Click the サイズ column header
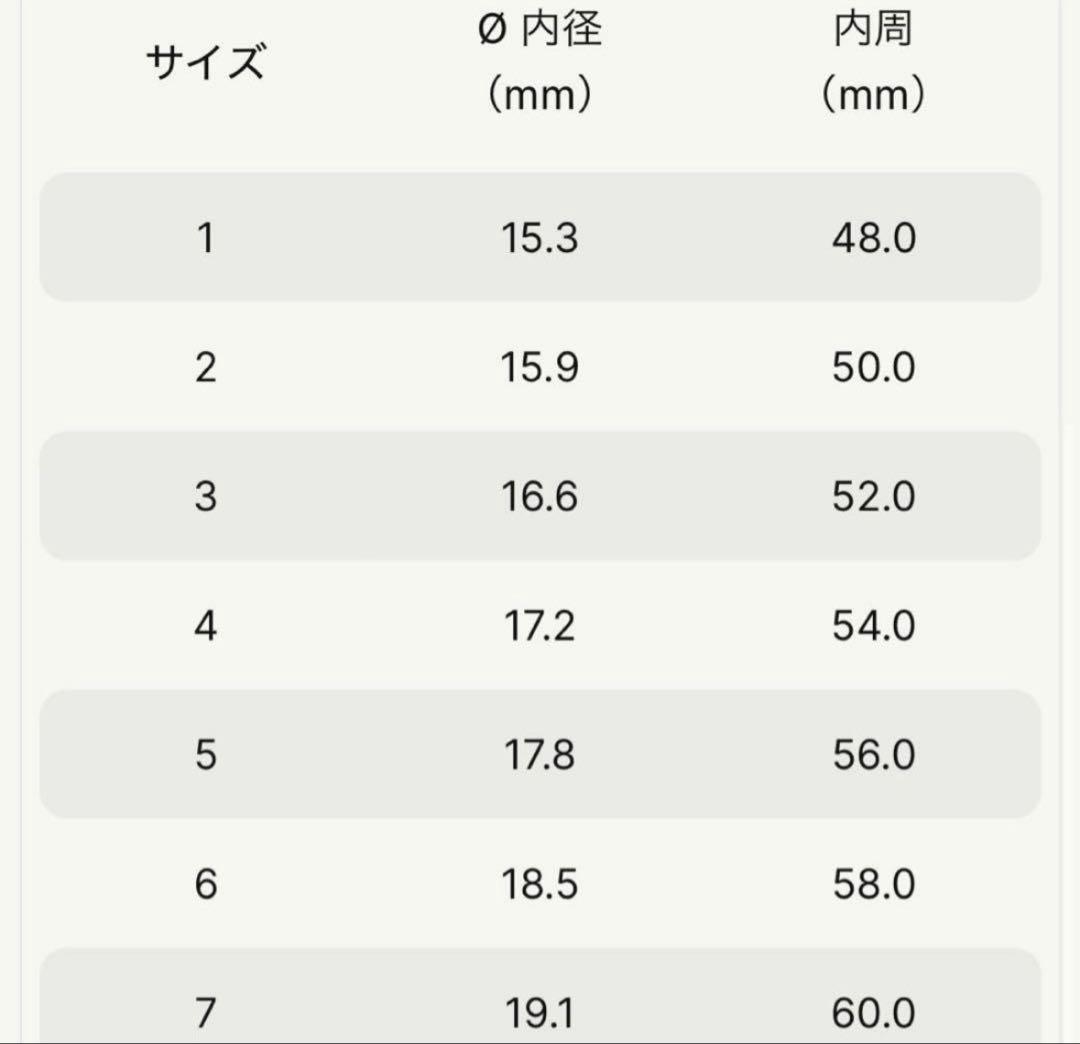Screen dimensions: 1080x1044 tap(205, 64)
